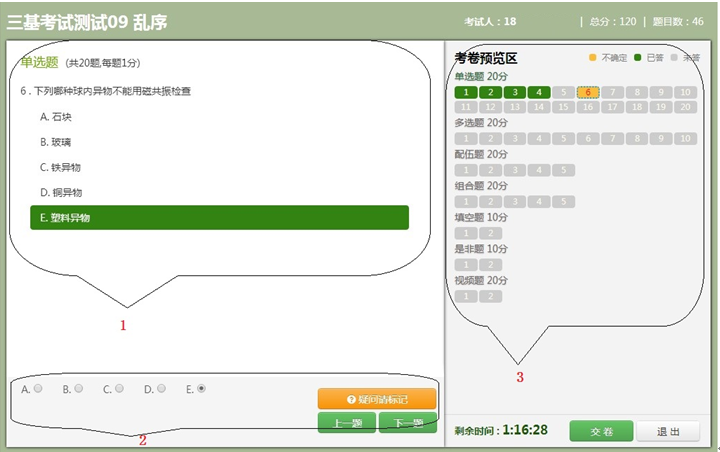
Task: Jump to single-choice question 10
Action: pos(685,93)
